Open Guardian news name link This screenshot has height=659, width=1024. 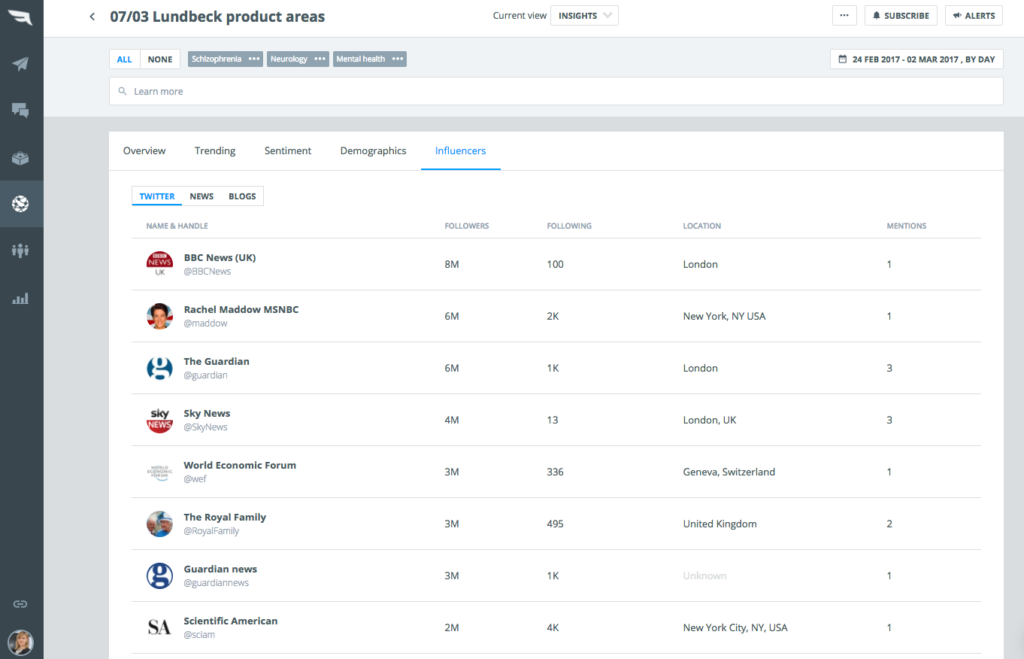coord(220,569)
